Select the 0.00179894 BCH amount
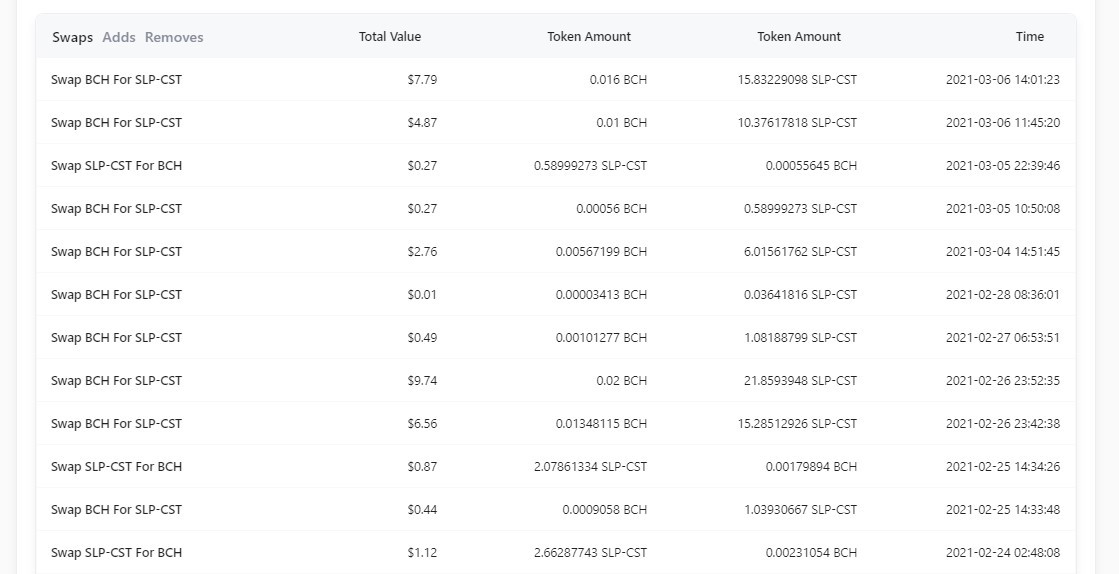 coord(811,466)
